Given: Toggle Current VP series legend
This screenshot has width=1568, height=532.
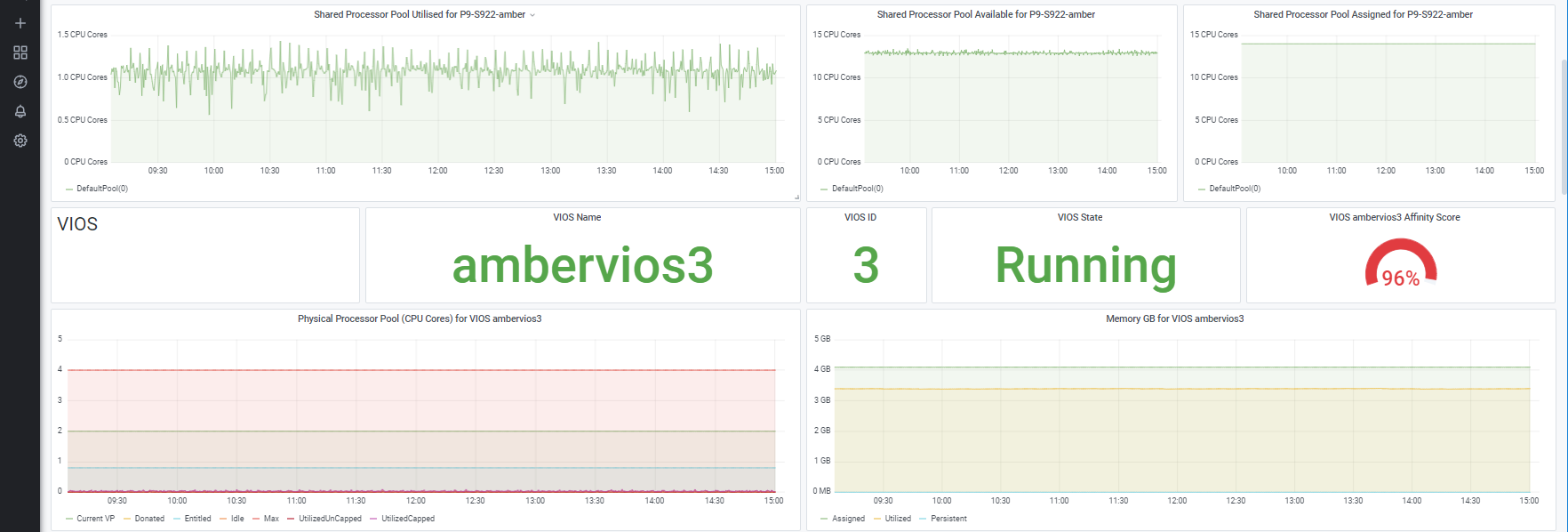Looking at the screenshot, I should 95,519.
